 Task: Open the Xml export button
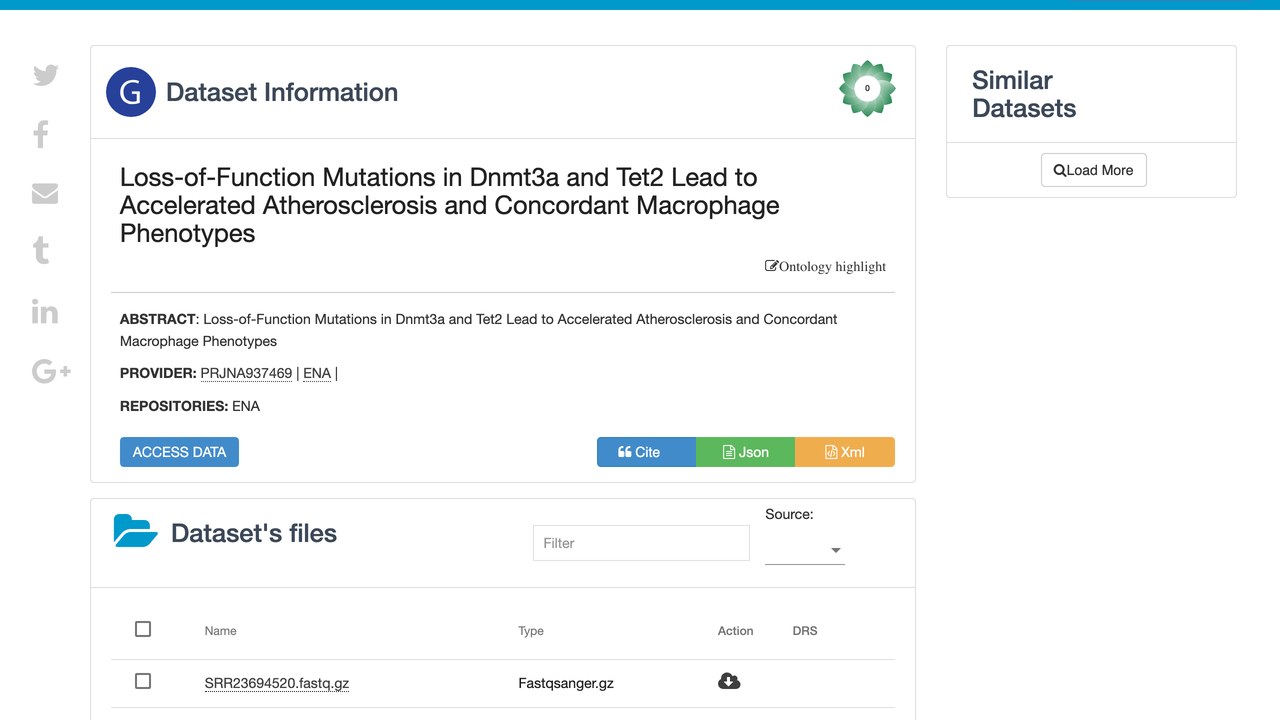pos(845,452)
